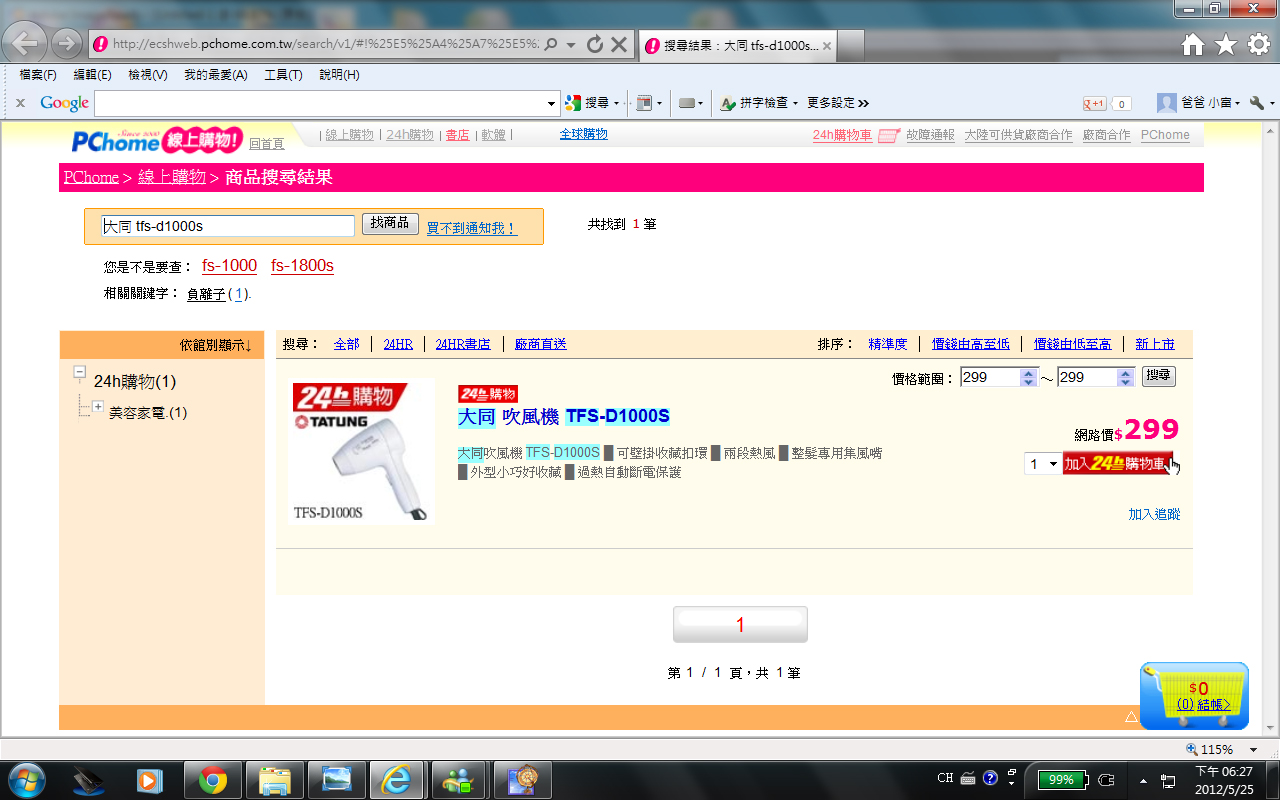Viewport: 1280px width, 800px height.
Task: Expand the 美容家電(1) tree node
Action: click(98, 406)
